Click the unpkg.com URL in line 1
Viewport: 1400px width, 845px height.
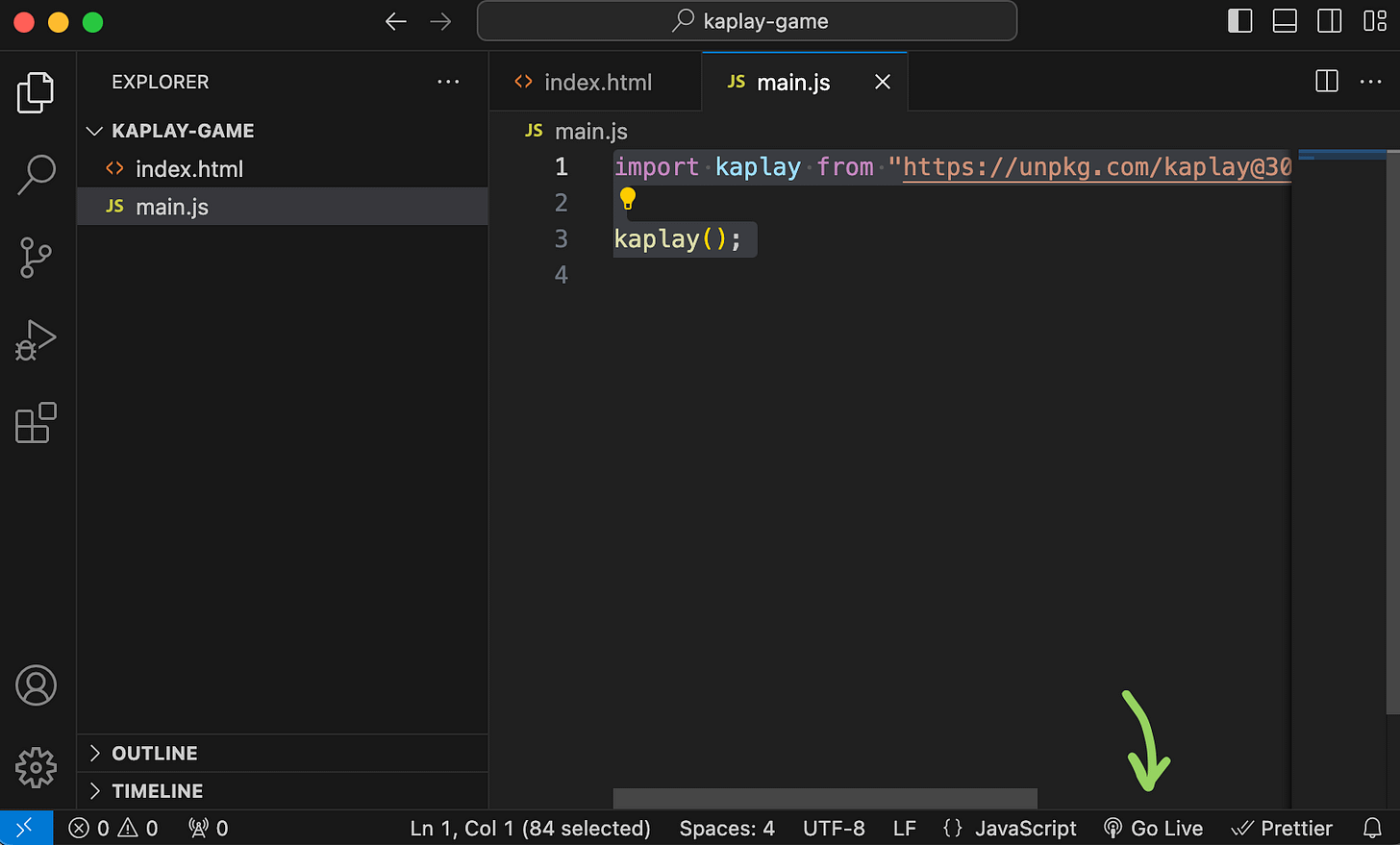click(1097, 167)
